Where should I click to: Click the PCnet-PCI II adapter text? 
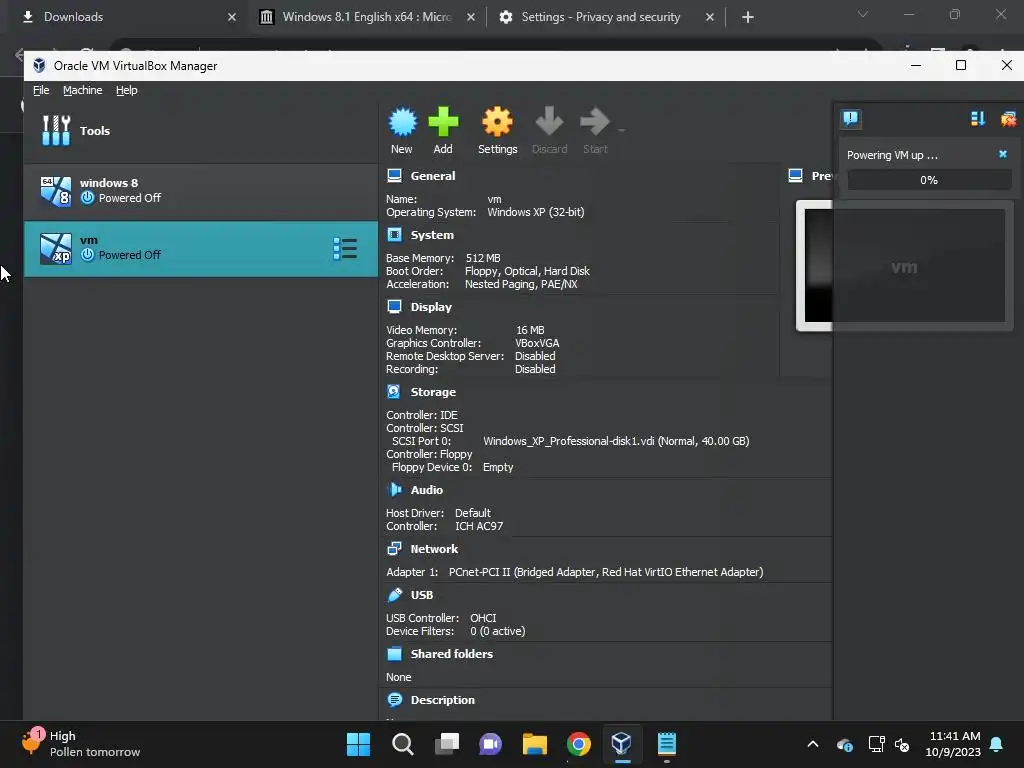point(606,572)
